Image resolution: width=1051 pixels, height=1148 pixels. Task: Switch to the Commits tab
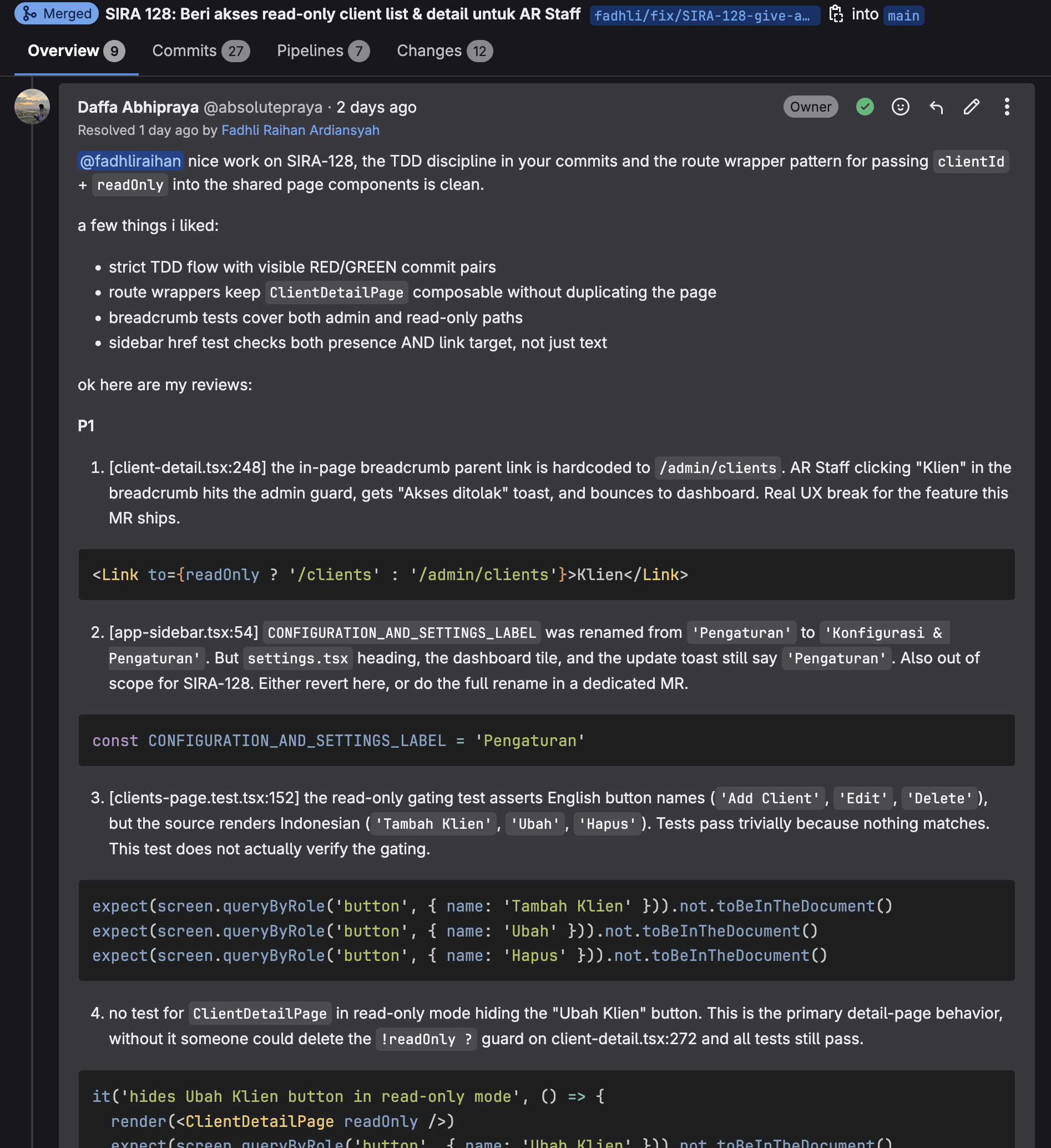click(200, 51)
